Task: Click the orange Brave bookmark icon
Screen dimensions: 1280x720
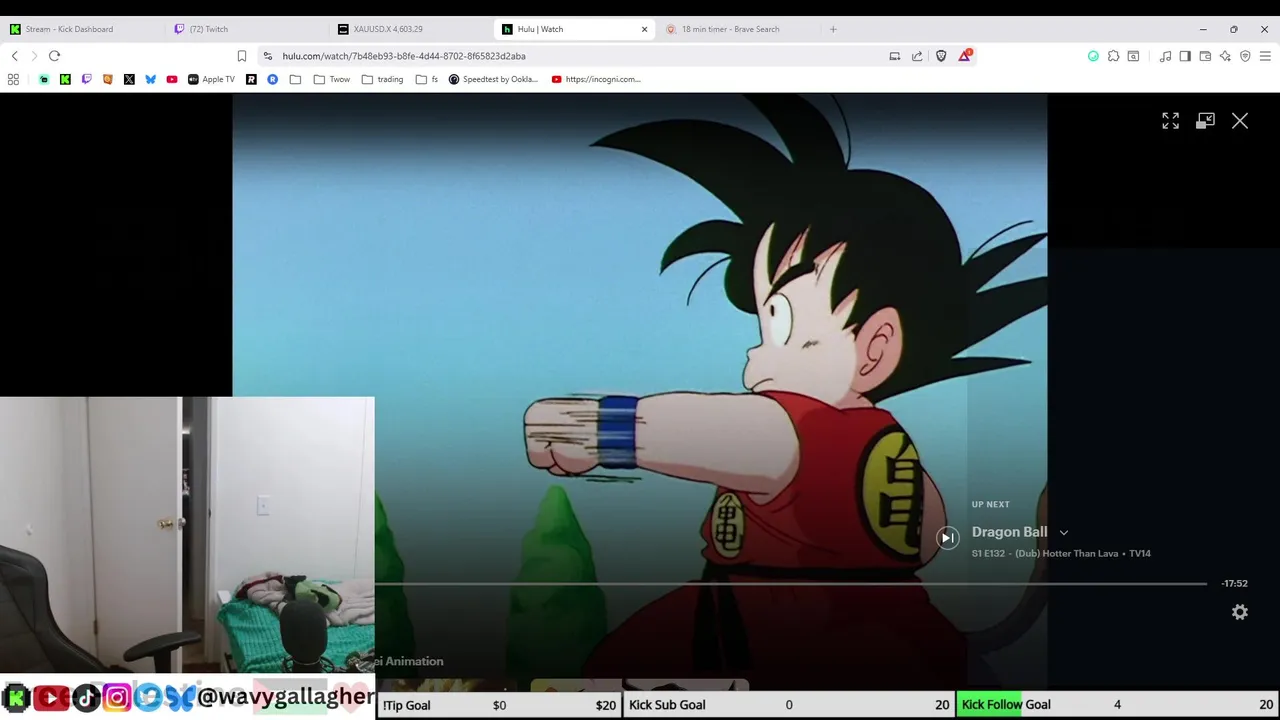Action: [x=108, y=79]
